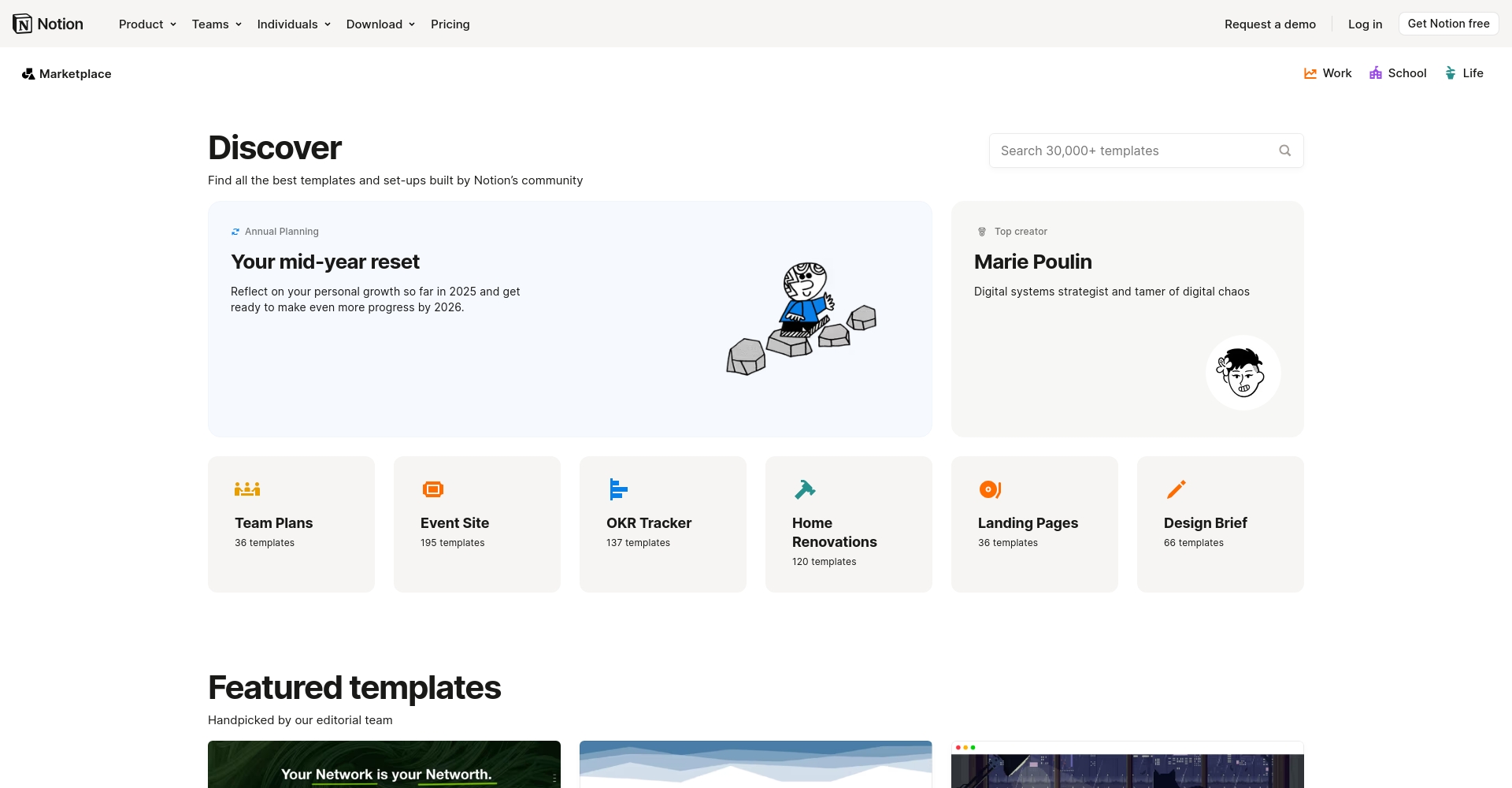1512x788 pixels.
Task: Click the Home Renovations hammer icon
Action: pyautogui.click(x=805, y=489)
